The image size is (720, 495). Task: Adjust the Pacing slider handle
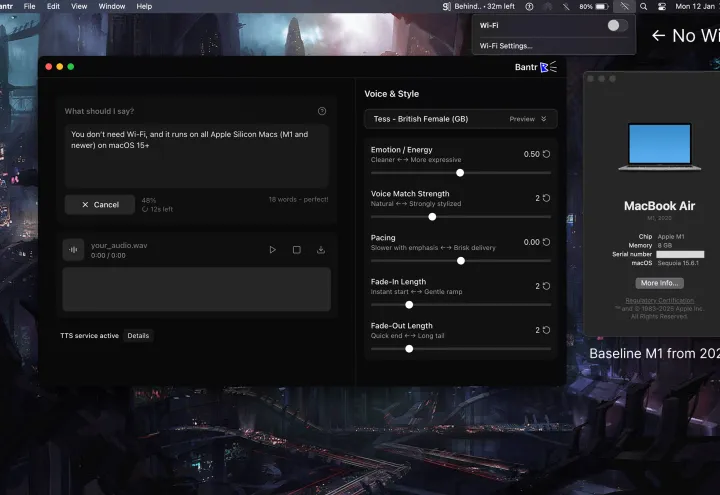pos(461,261)
